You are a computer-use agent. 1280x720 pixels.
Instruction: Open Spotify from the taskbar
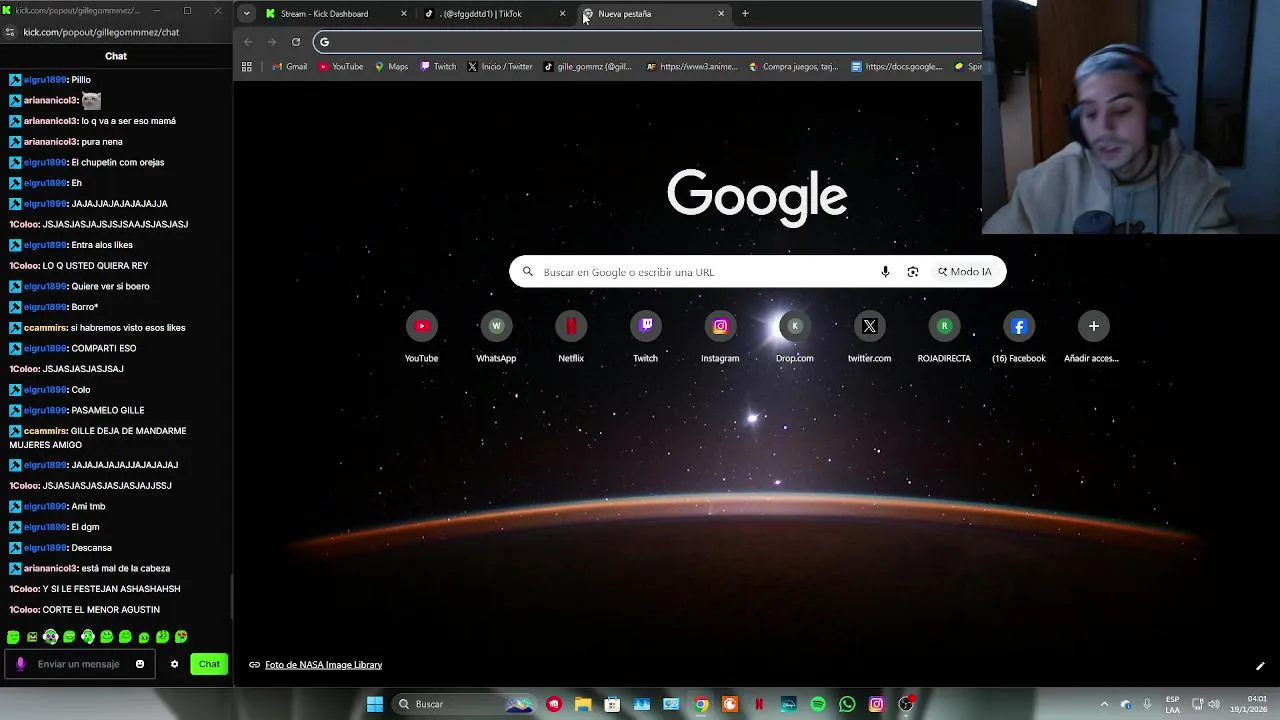(818, 704)
